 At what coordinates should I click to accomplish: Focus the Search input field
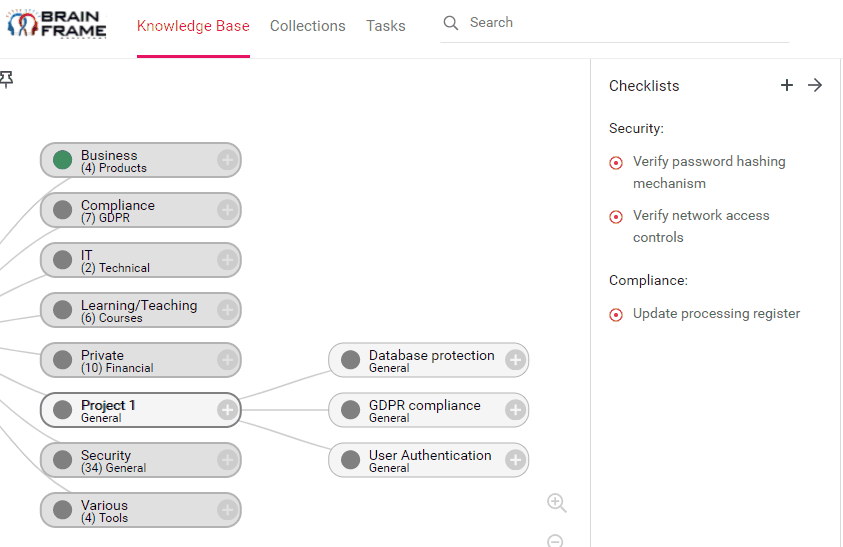pos(628,23)
